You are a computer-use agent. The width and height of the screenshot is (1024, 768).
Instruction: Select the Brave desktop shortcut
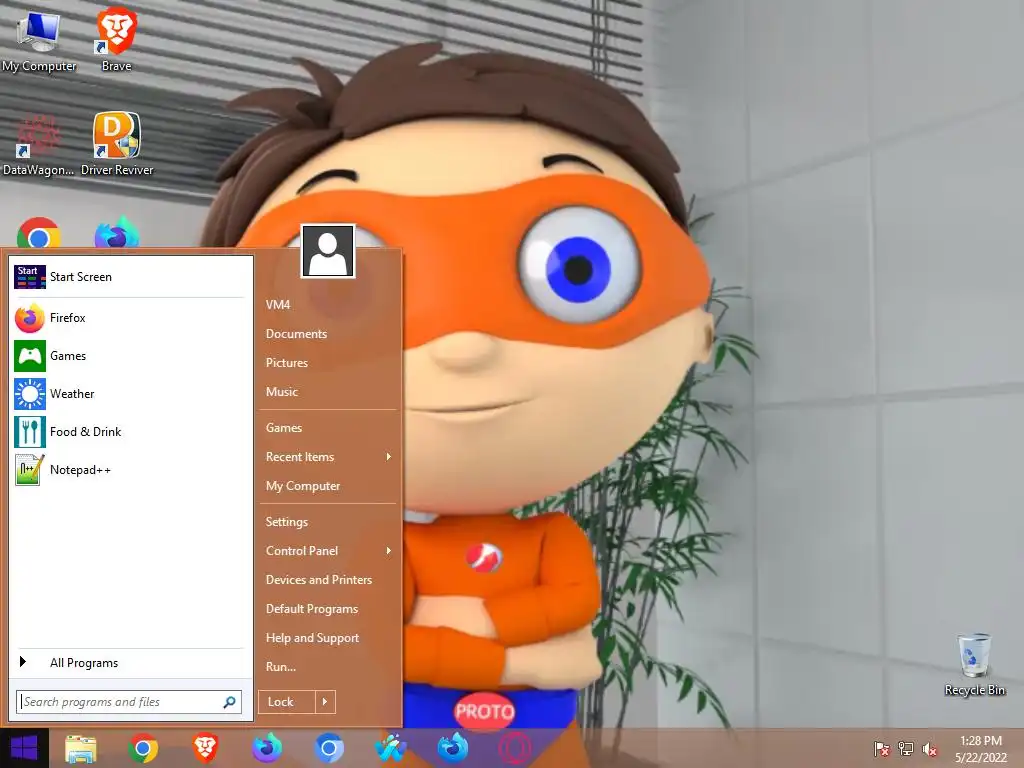pyautogui.click(x=116, y=40)
